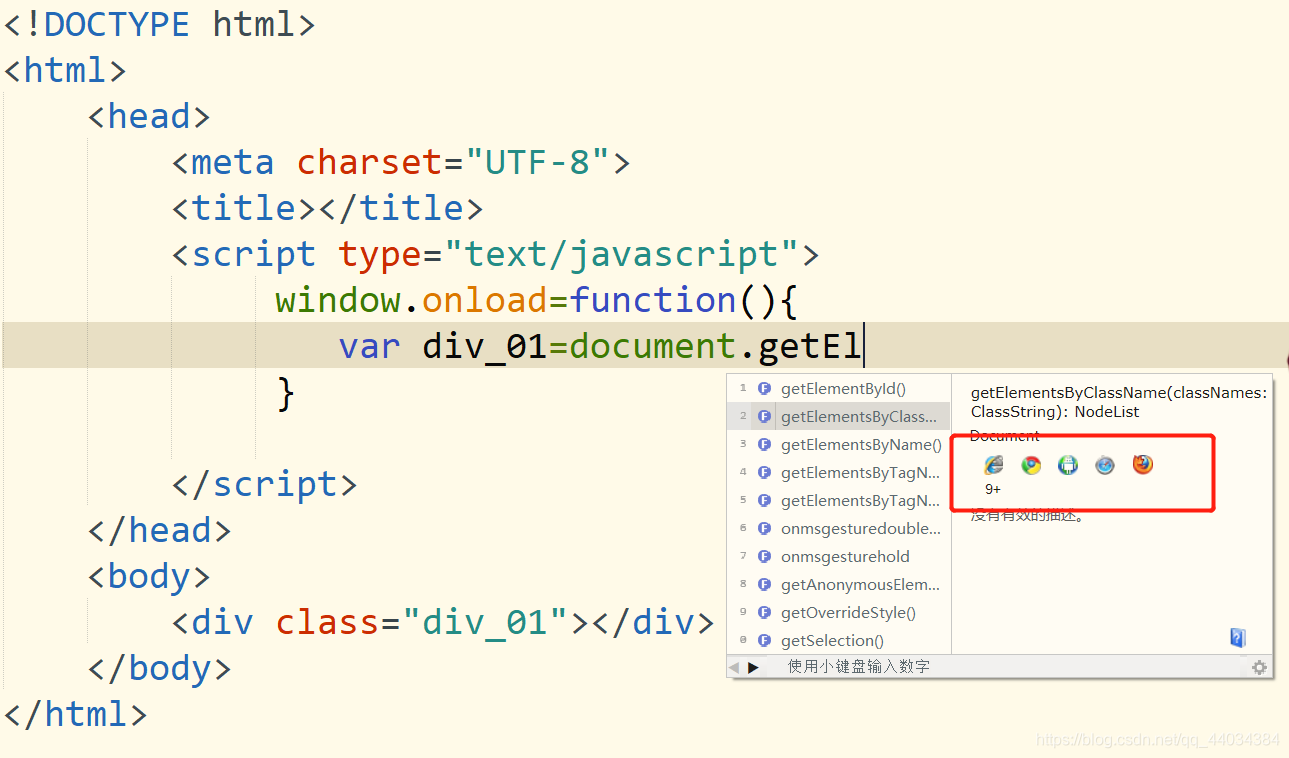The image size is (1289, 758).
Task: Open external docs via blue help book icon
Action: point(1237,637)
